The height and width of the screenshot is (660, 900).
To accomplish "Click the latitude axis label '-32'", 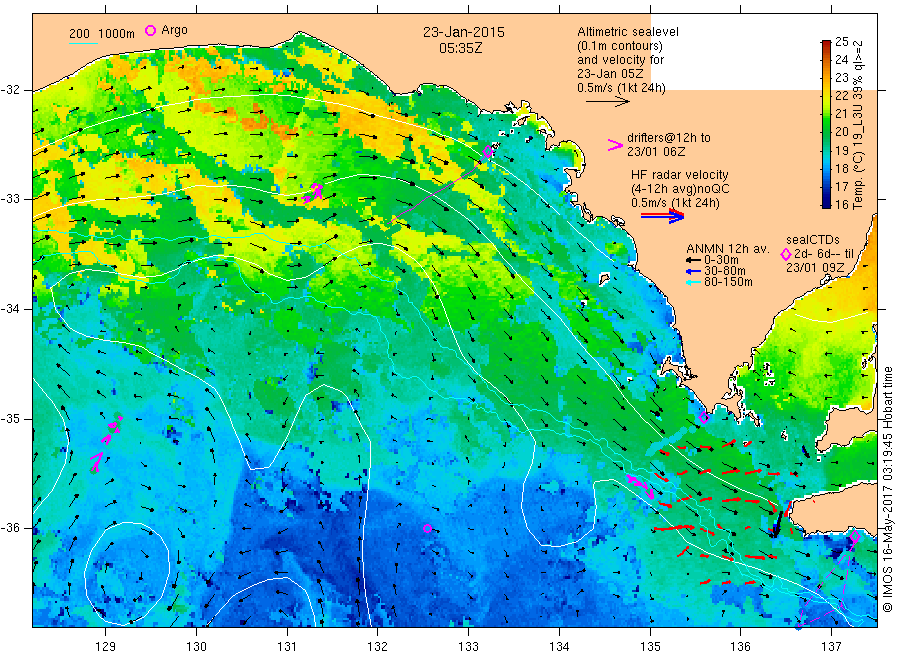I will [x=11, y=90].
